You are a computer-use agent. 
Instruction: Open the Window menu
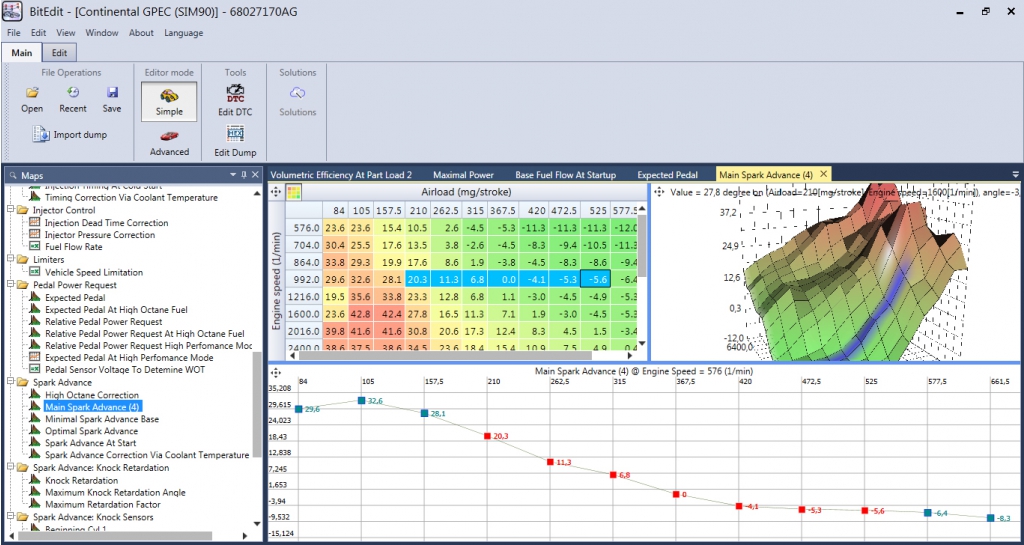click(x=102, y=33)
